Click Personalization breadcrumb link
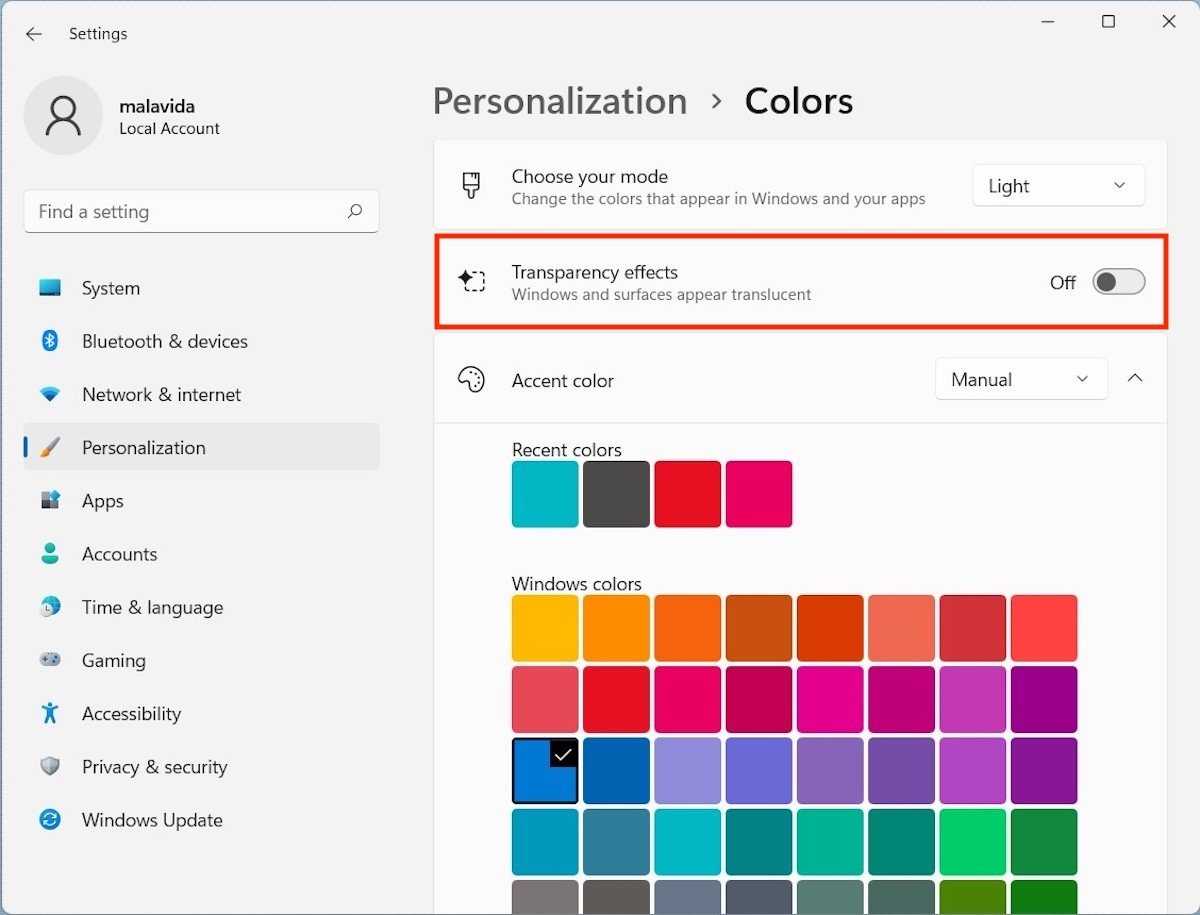The width and height of the screenshot is (1200, 915). (x=560, y=101)
